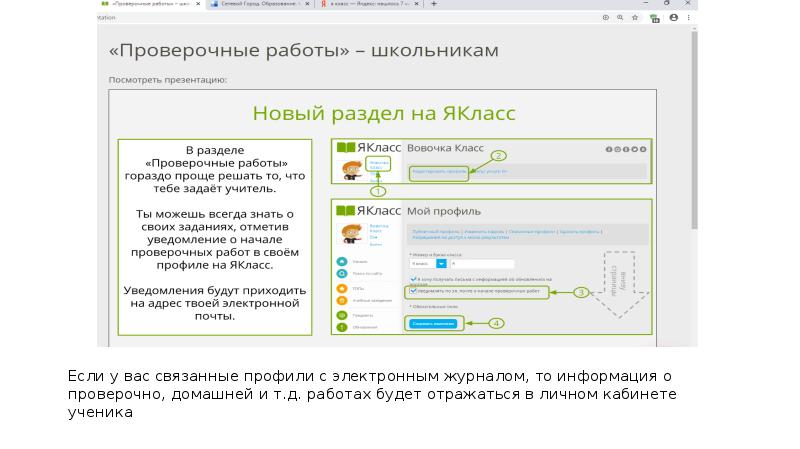Screen dimensions: 800x449
Task: Click the Учебные заведения sidebar icon
Action: click(x=342, y=301)
